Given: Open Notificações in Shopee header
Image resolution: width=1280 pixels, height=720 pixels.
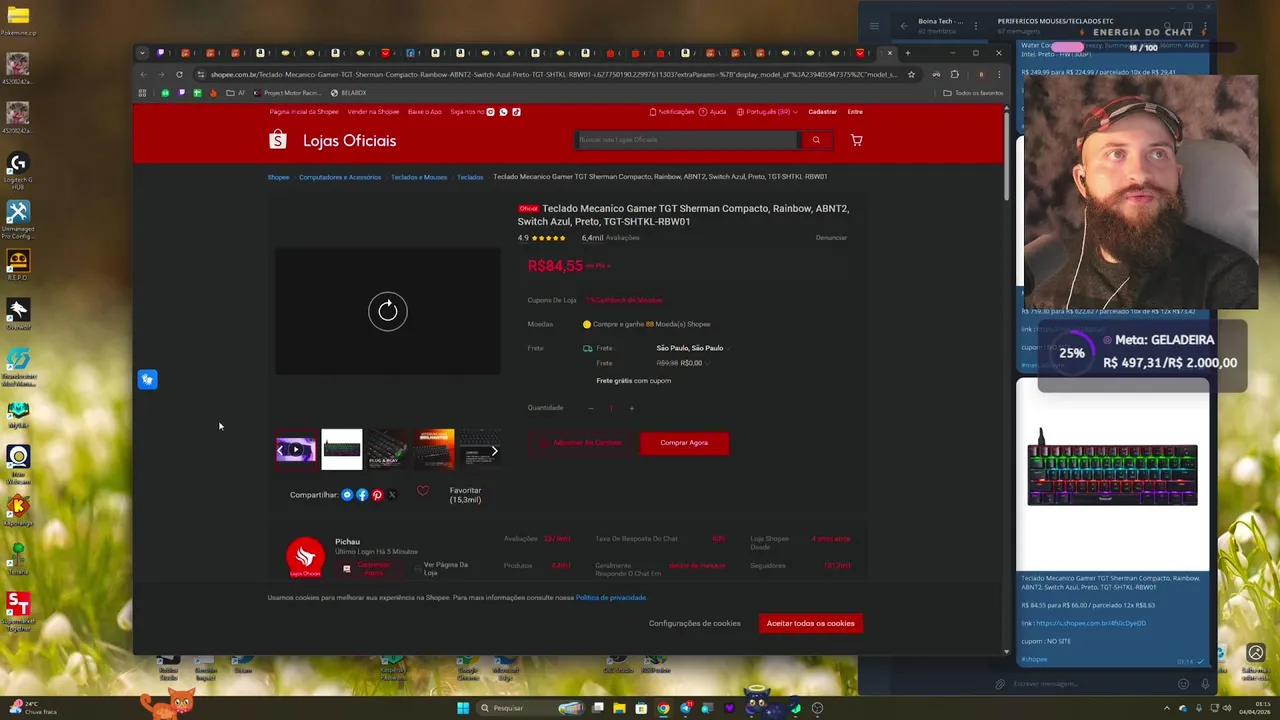Looking at the screenshot, I should pos(672,112).
